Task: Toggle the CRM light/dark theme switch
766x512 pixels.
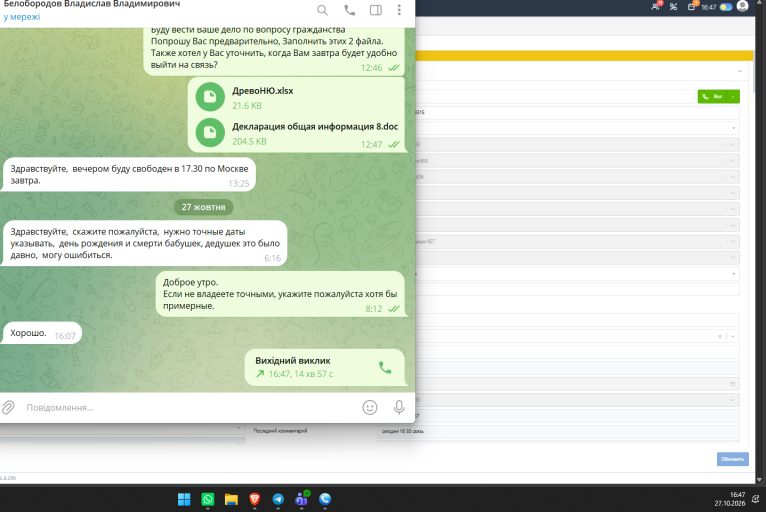Action: coord(726,7)
